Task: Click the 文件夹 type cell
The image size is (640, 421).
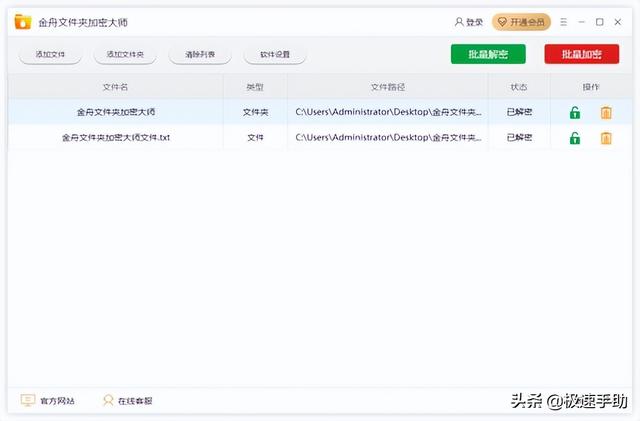Action: (256, 112)
